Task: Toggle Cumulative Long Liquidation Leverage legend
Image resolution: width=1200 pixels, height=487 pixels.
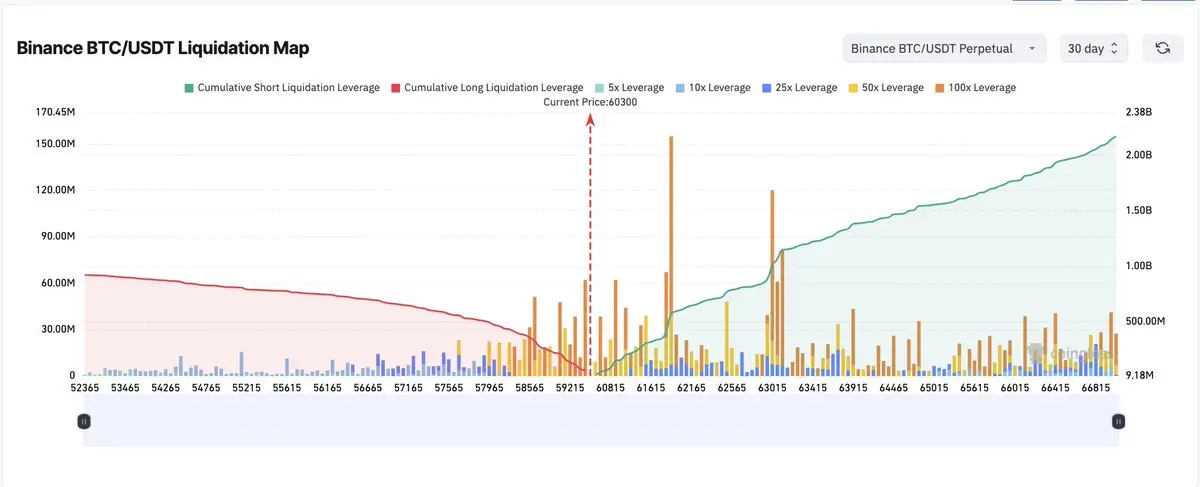Action: tap(487, 88)
